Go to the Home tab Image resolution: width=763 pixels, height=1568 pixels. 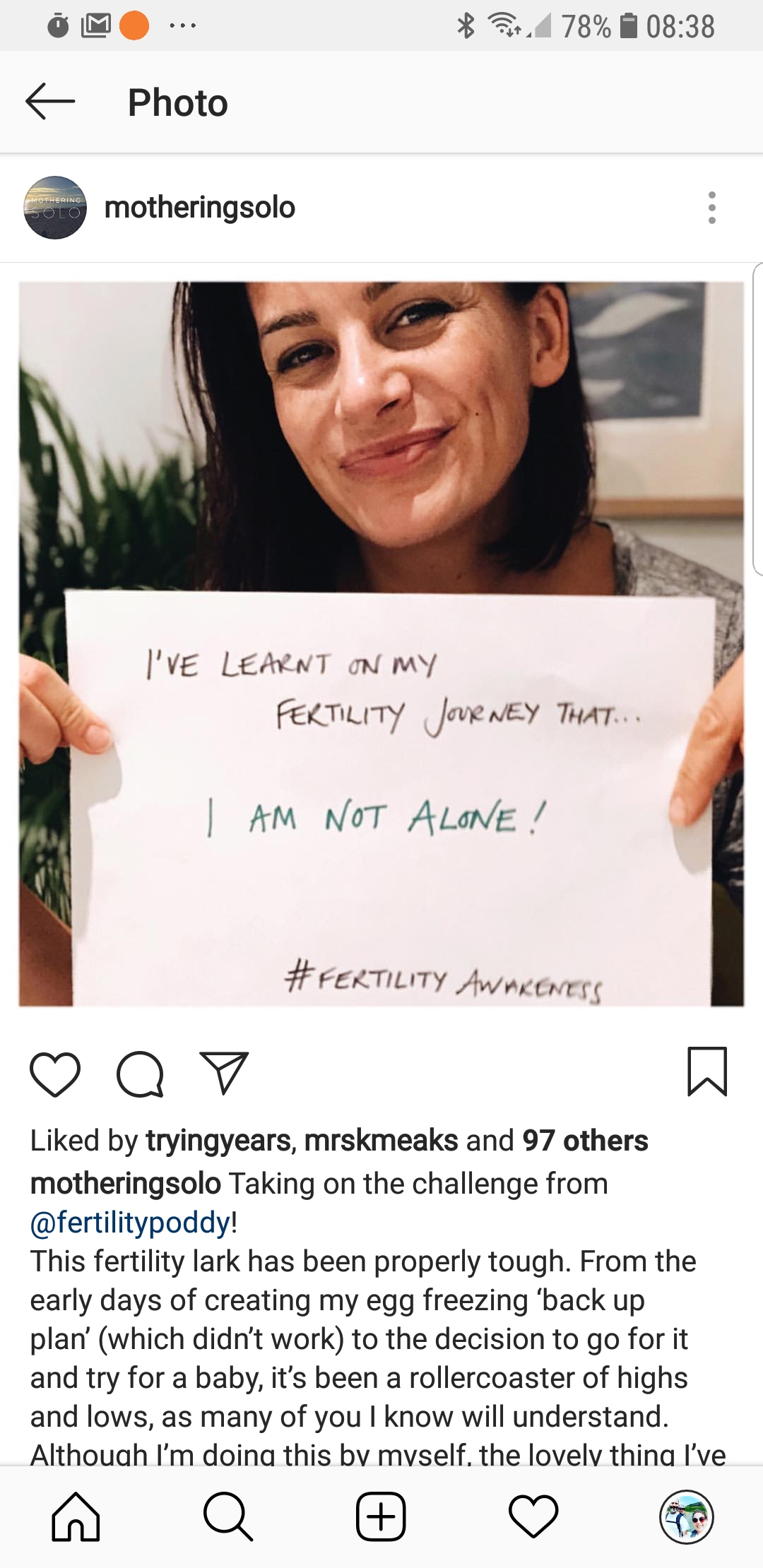click(76, 1516)
